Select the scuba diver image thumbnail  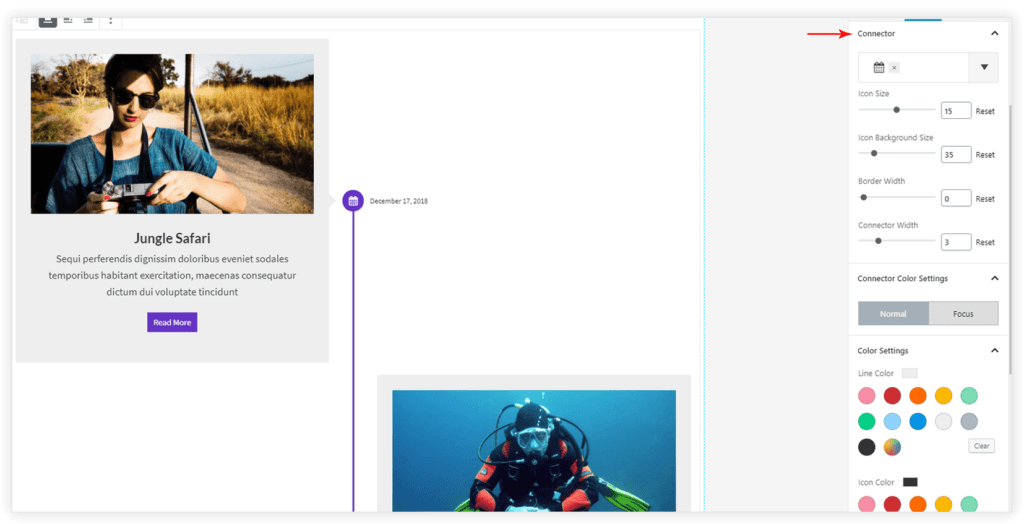point(533,450)
